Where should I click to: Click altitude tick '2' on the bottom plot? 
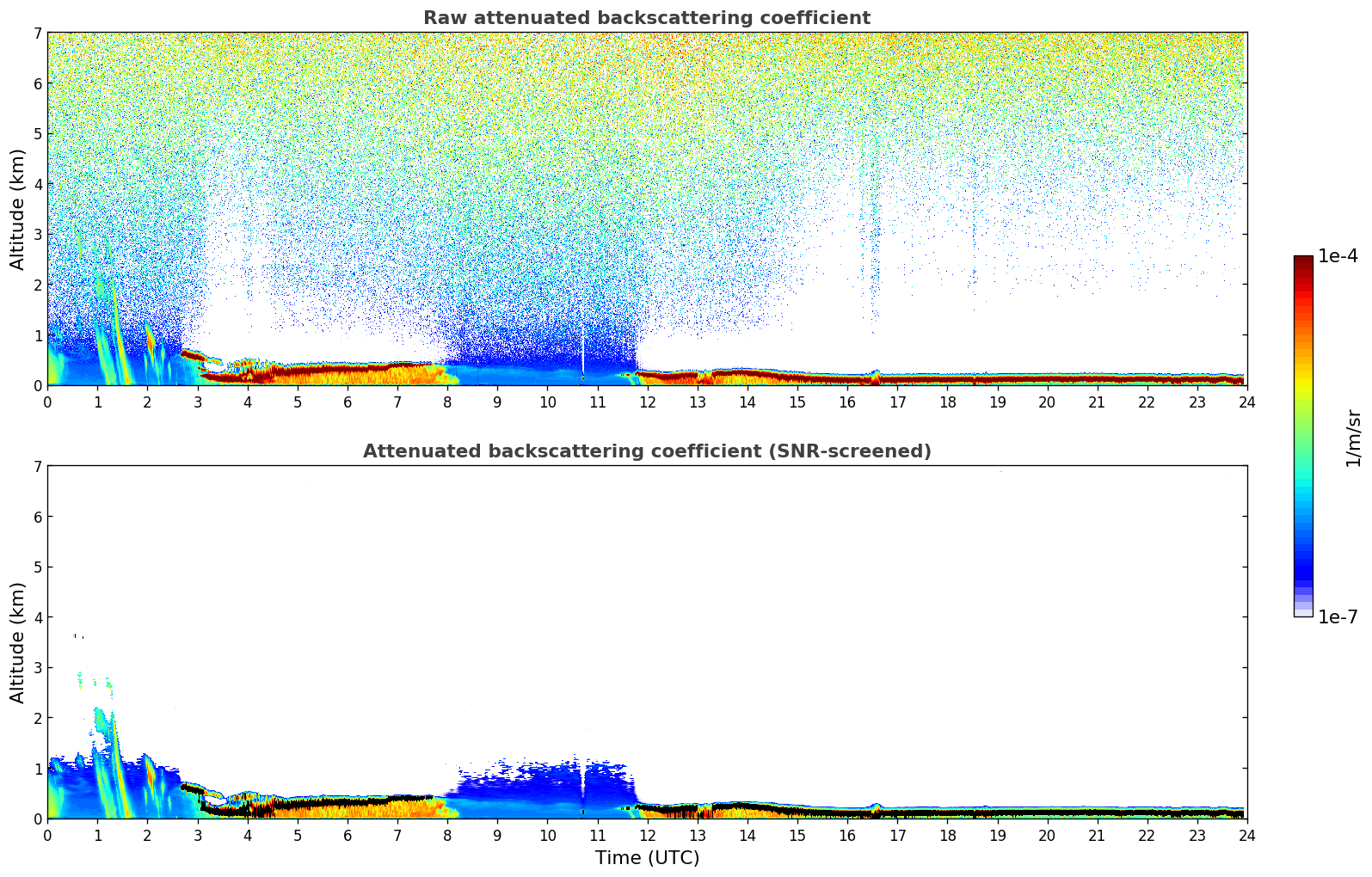pos(38,718)
